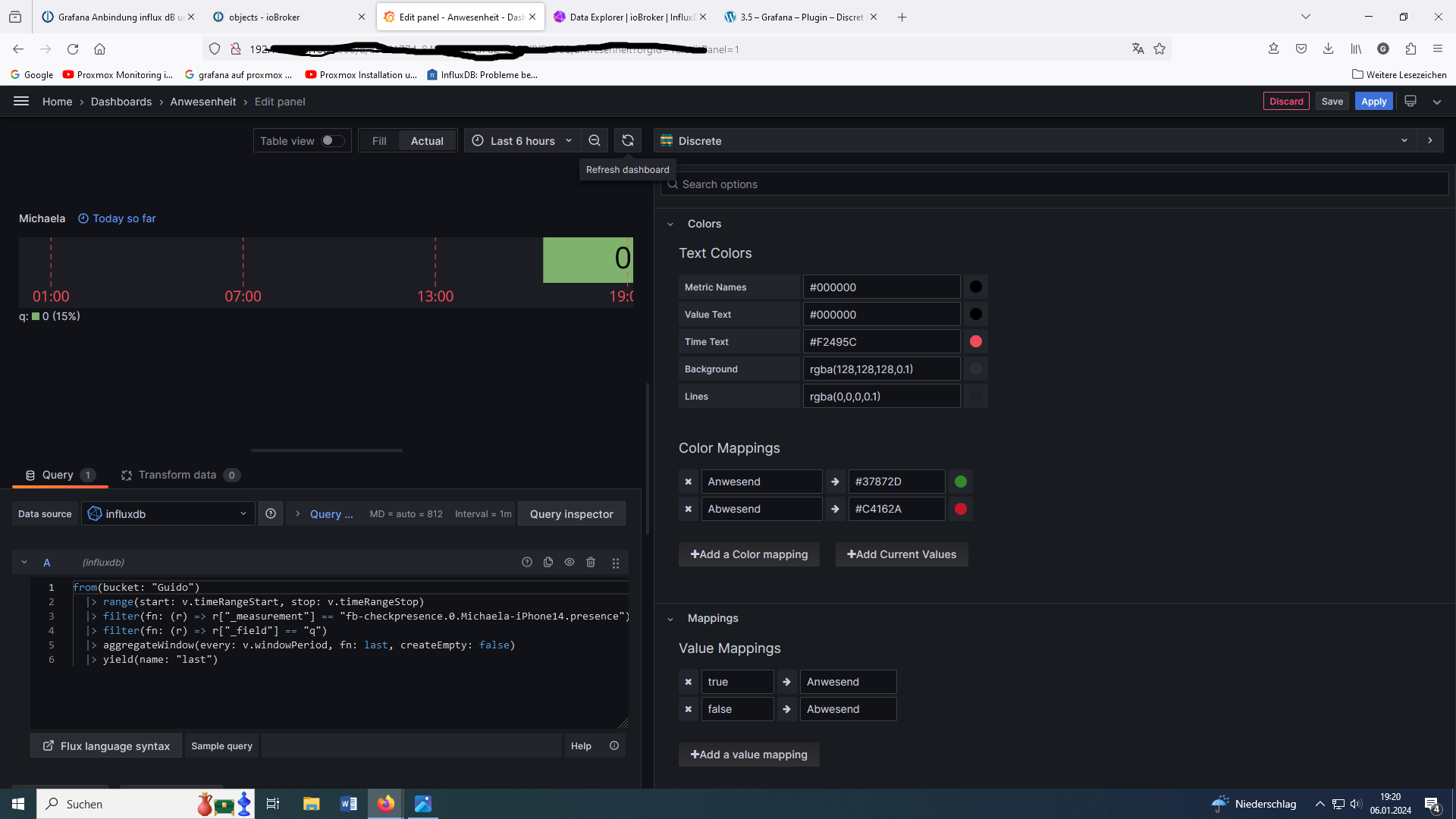Remove the false value mapping
Viewport: 1456px width, 819px height.
688,709
